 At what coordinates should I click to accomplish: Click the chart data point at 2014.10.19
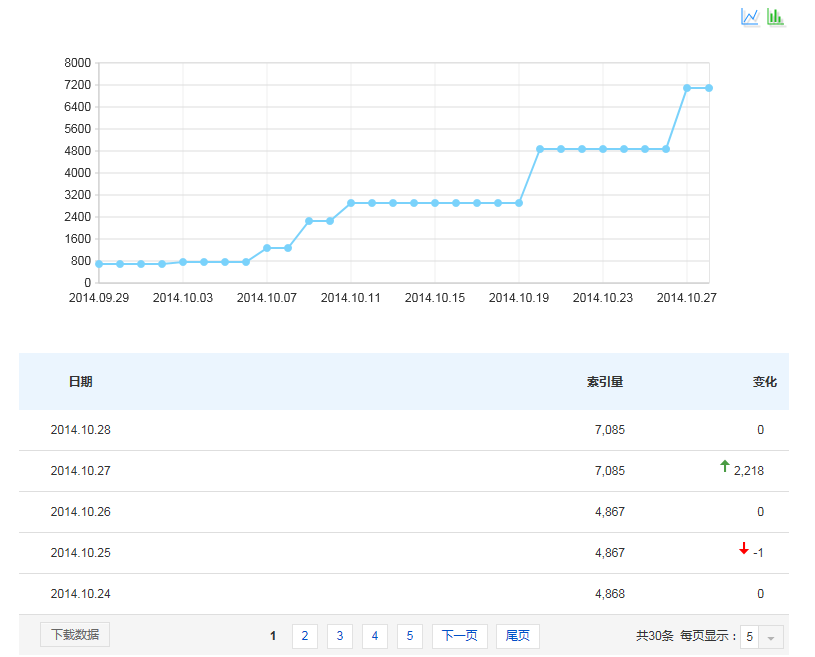tap(519, 203)
